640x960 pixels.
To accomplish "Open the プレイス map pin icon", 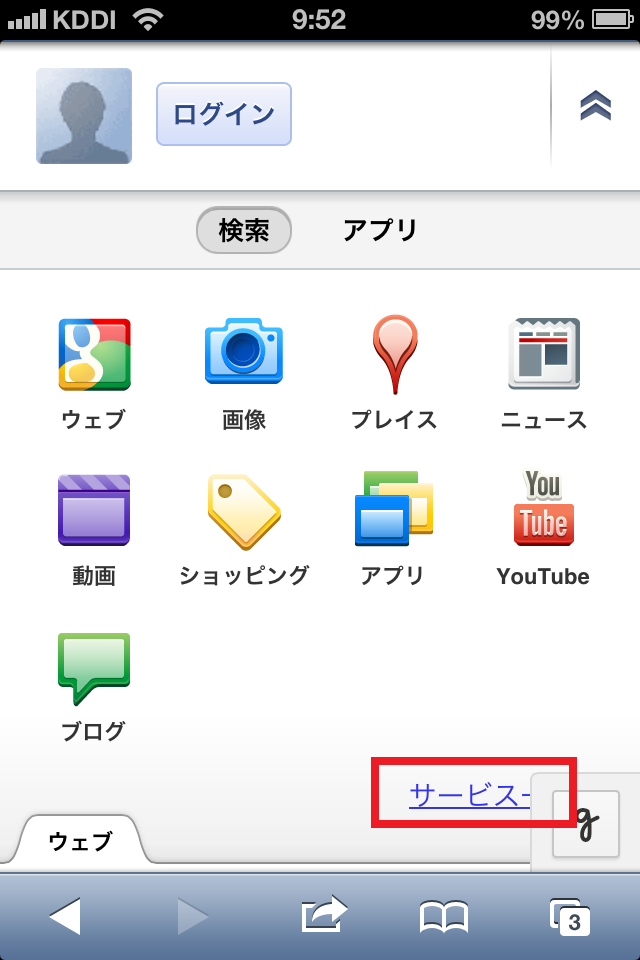I will pyautogui.click(x=395, y=354).
